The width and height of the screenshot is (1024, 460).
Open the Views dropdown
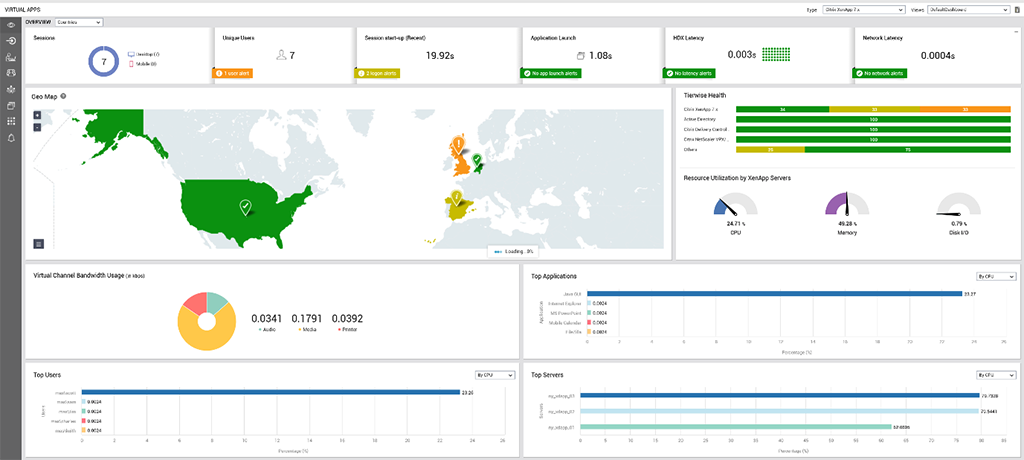pyautogui.click(x=969, y=10)
